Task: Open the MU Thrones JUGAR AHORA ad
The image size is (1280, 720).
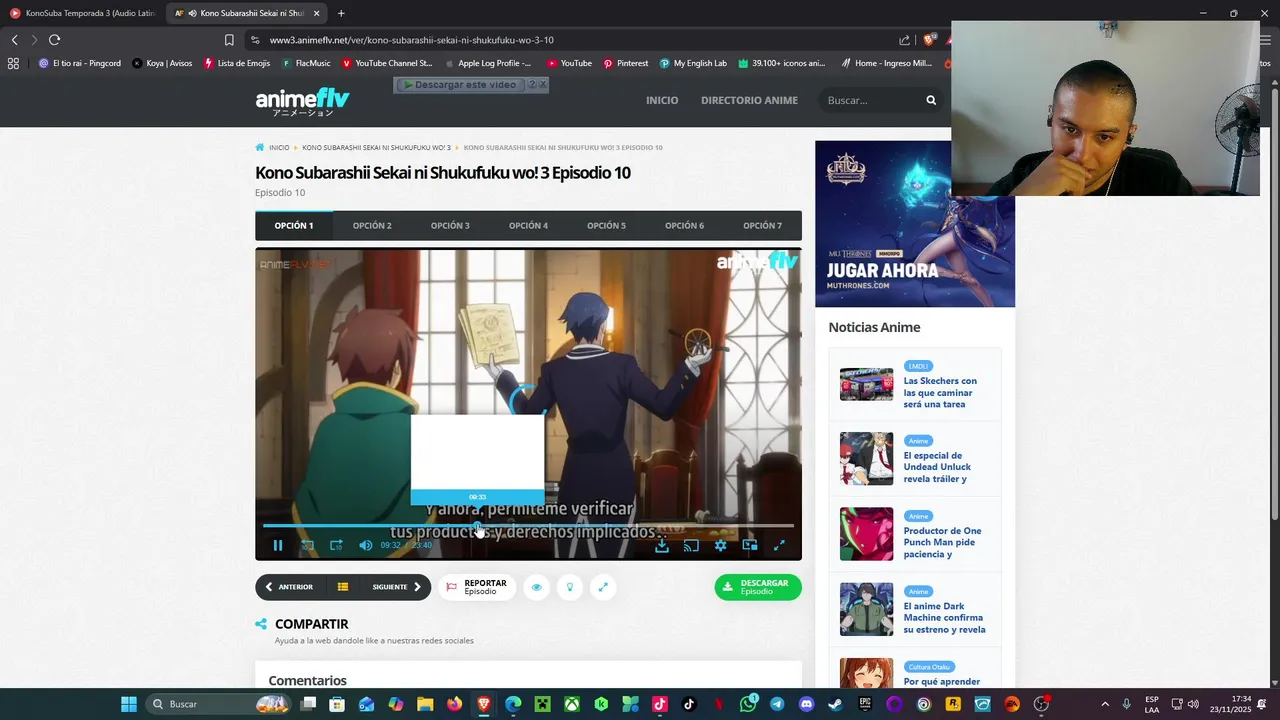Action: pyautogui.click(x=915, y=224)
